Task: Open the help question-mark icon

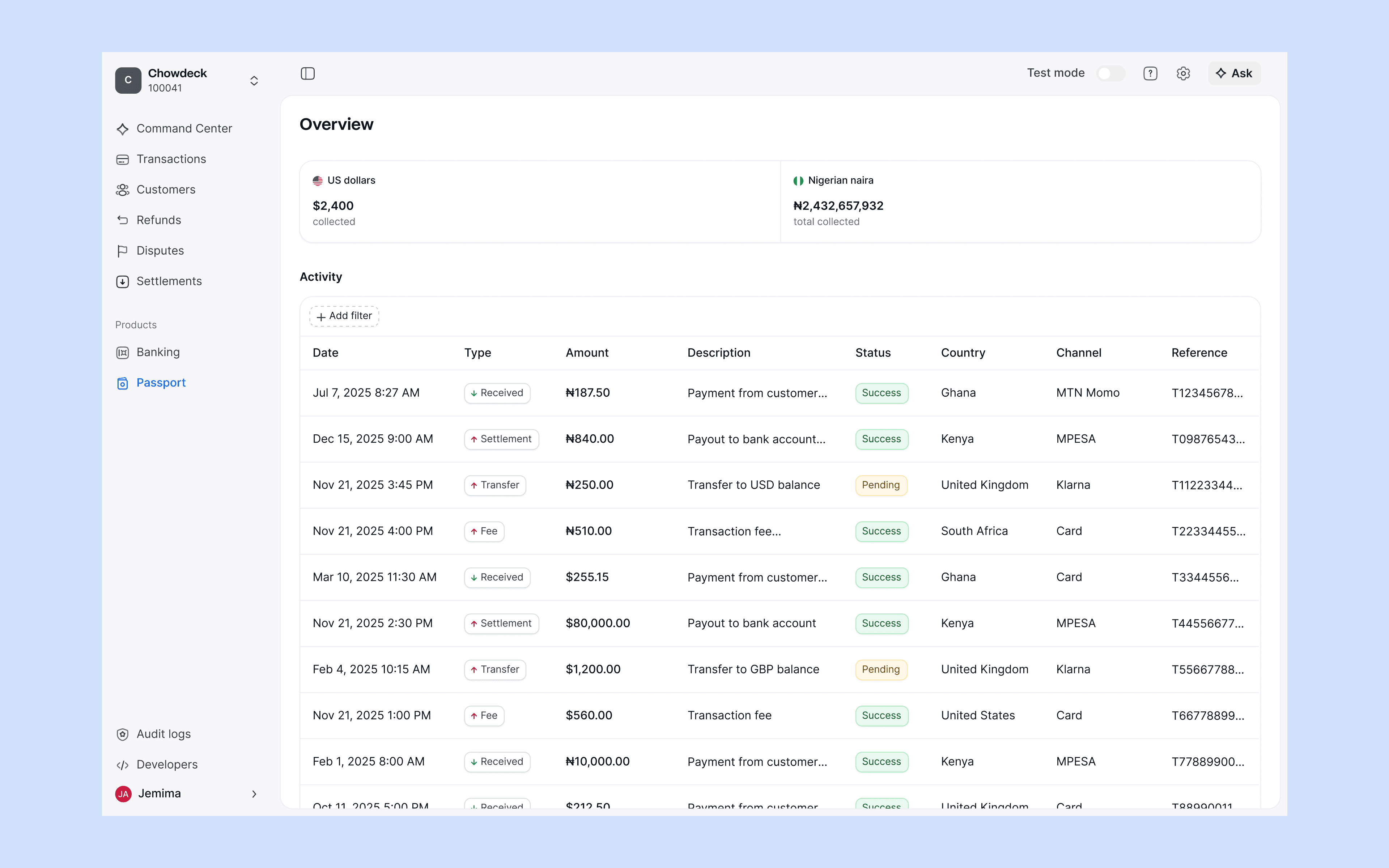Action: click(x=1150, y=73)
